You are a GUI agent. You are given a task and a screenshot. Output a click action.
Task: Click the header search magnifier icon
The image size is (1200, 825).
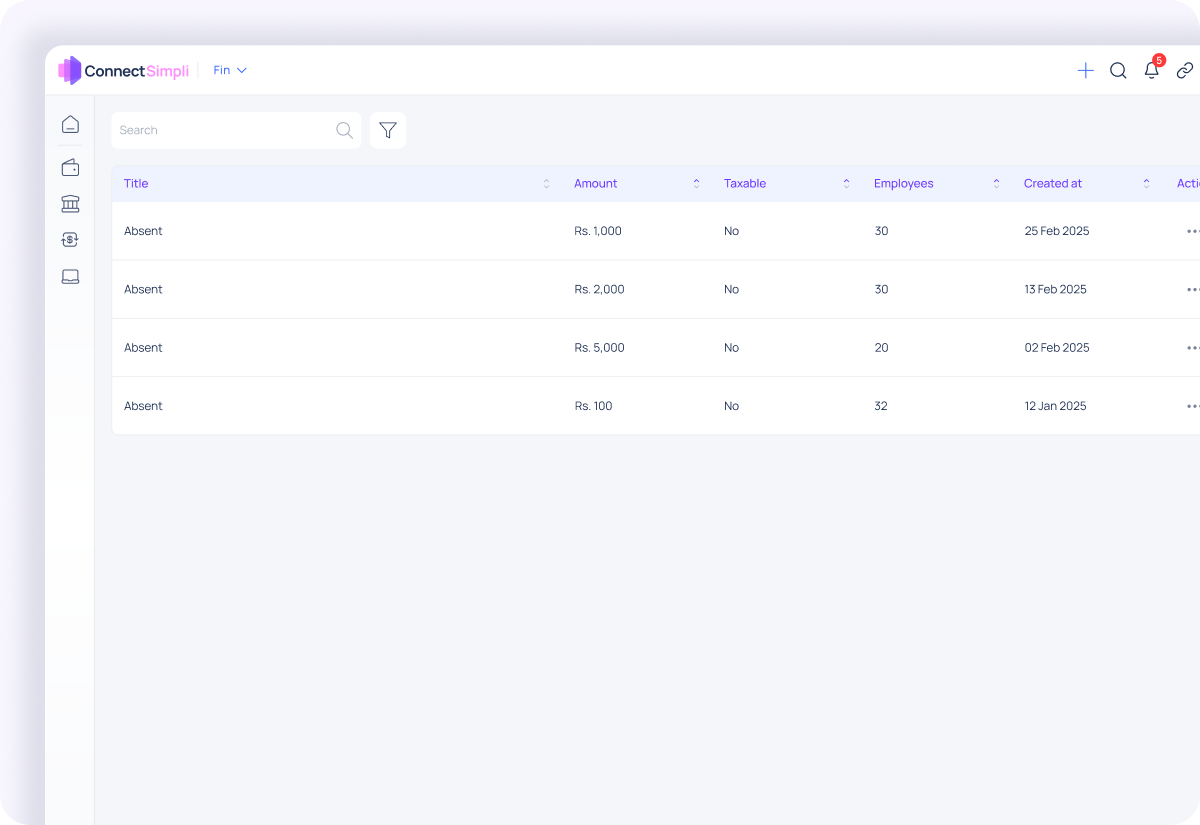click(x=1118, y=71)
